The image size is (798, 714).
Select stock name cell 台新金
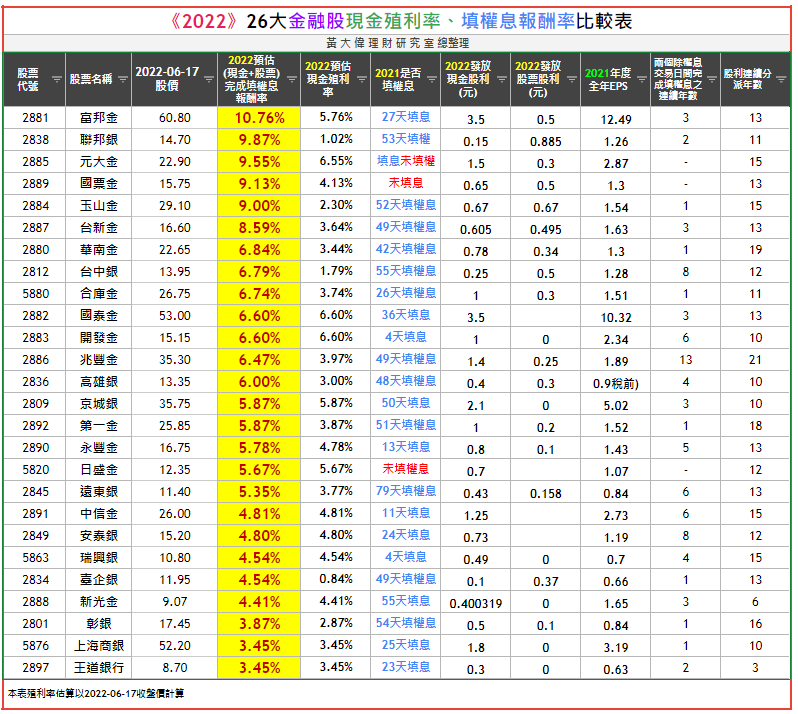[x=99, y=227]
